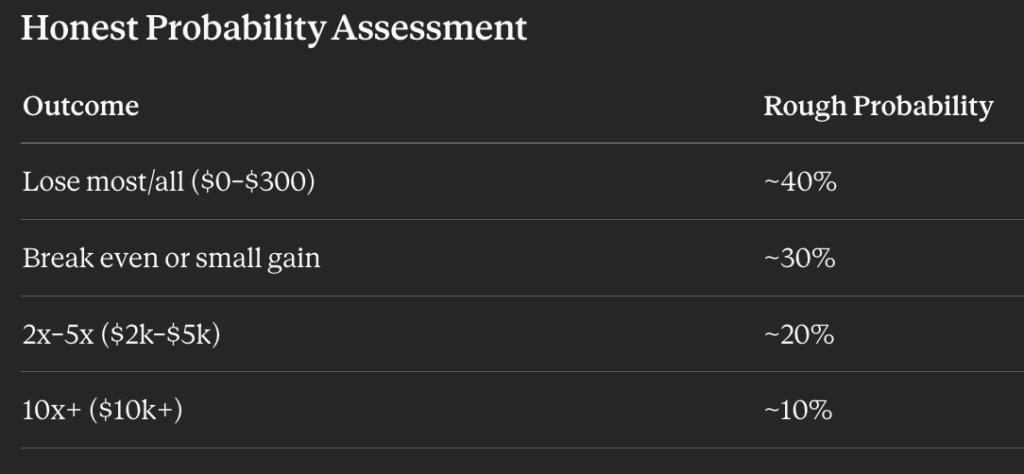1024x474 pixels.
Task: Click the ~30% probability value
Action: (x=799, y=258)
